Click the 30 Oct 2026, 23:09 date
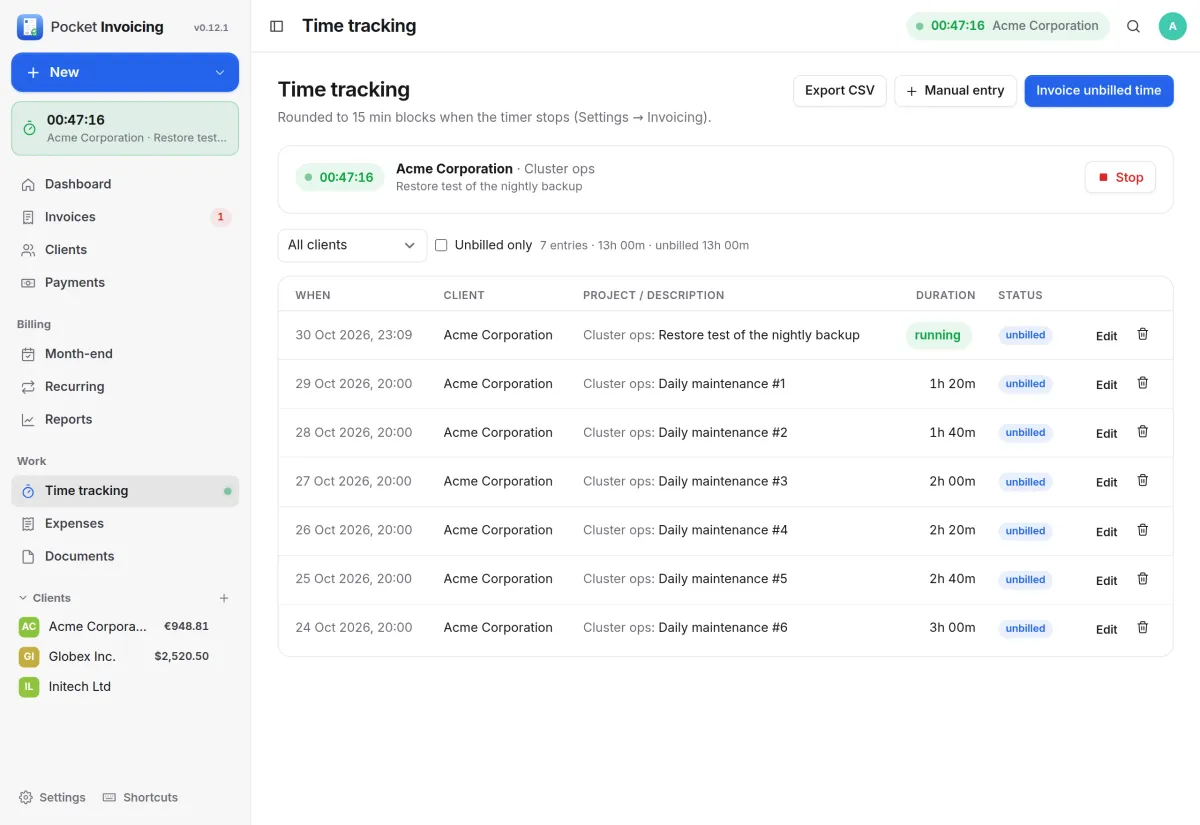1200x825 pixels. [x=353, y=335]
